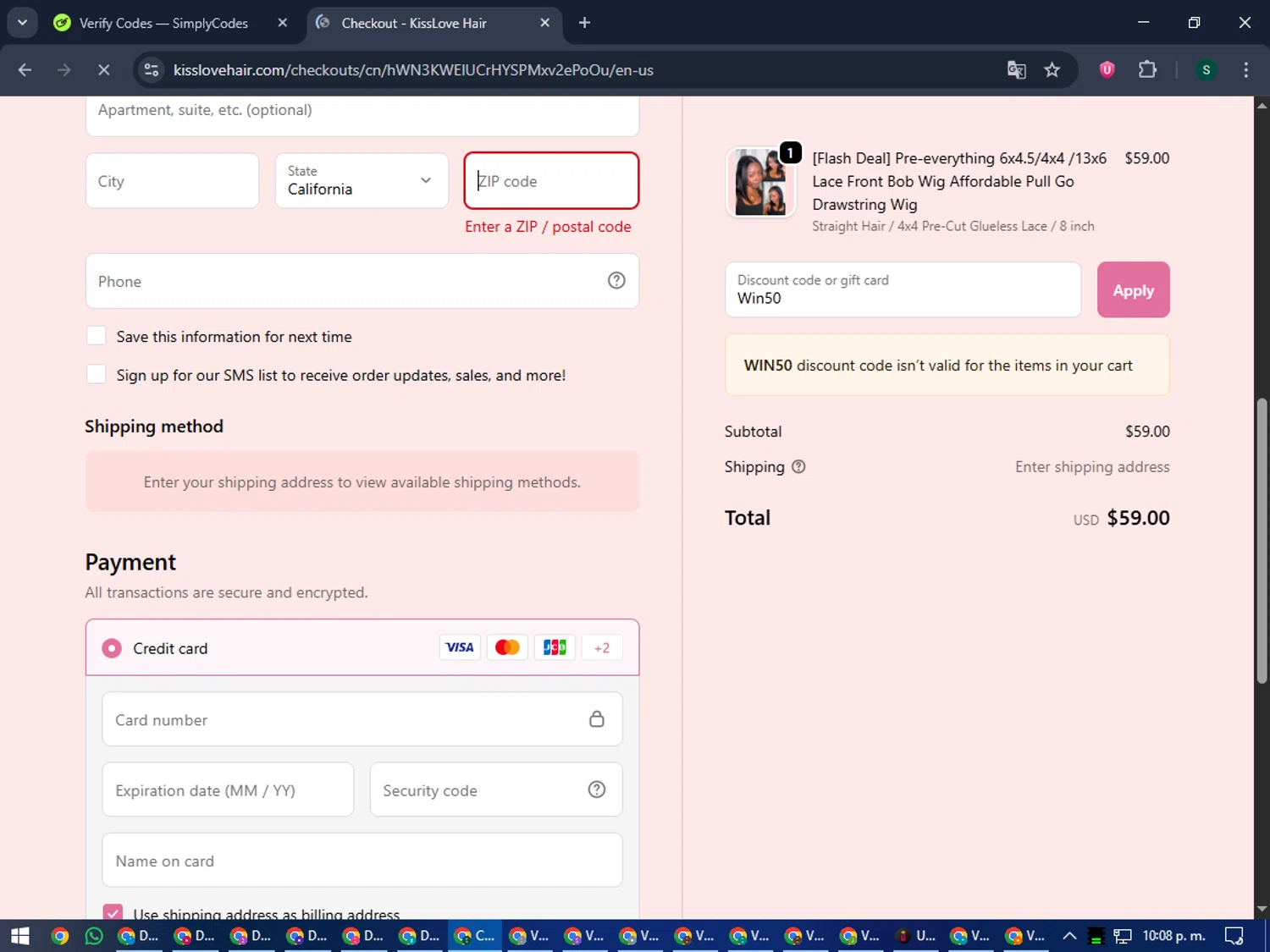Click the scrollbar down arrow
1270x952 pixels.
pos(1262,909)
